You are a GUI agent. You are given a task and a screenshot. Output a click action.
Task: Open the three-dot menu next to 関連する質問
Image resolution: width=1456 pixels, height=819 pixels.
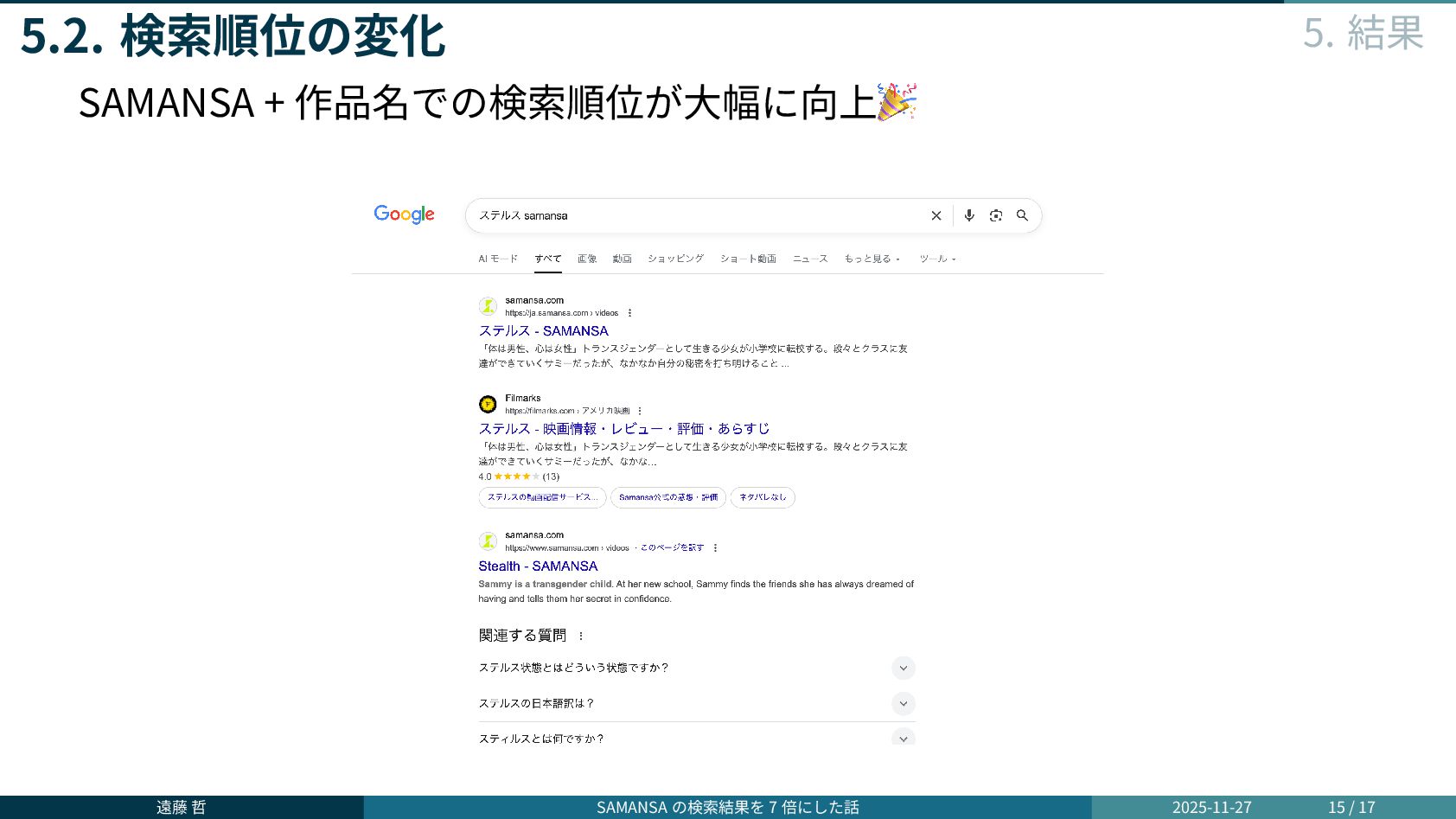(x=581, y=636)
